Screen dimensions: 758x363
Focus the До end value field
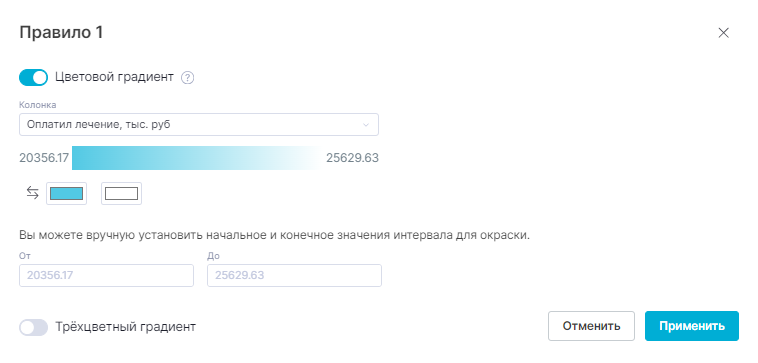[294, 275]
